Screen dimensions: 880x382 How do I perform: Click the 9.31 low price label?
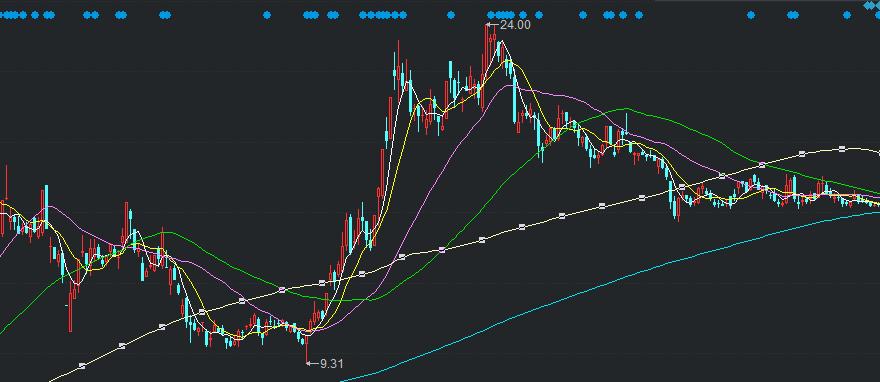(x=332, y=363)
